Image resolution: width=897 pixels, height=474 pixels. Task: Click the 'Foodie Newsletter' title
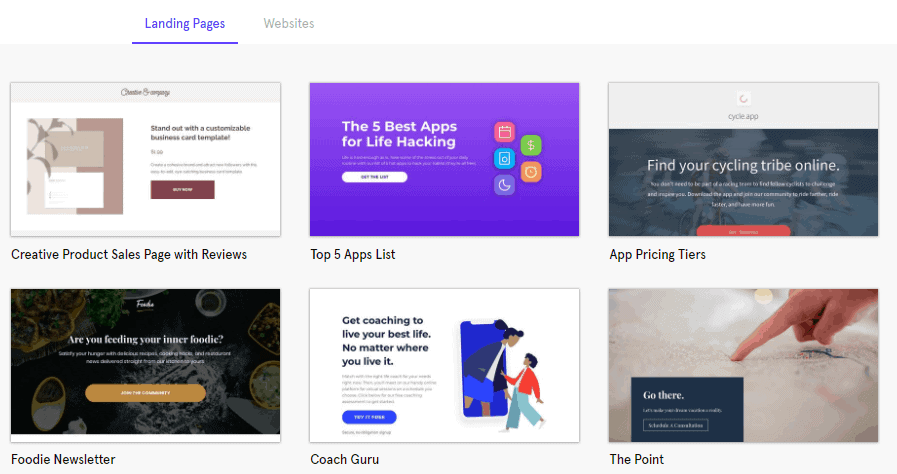pyautogui.click(x=63, y=459)
